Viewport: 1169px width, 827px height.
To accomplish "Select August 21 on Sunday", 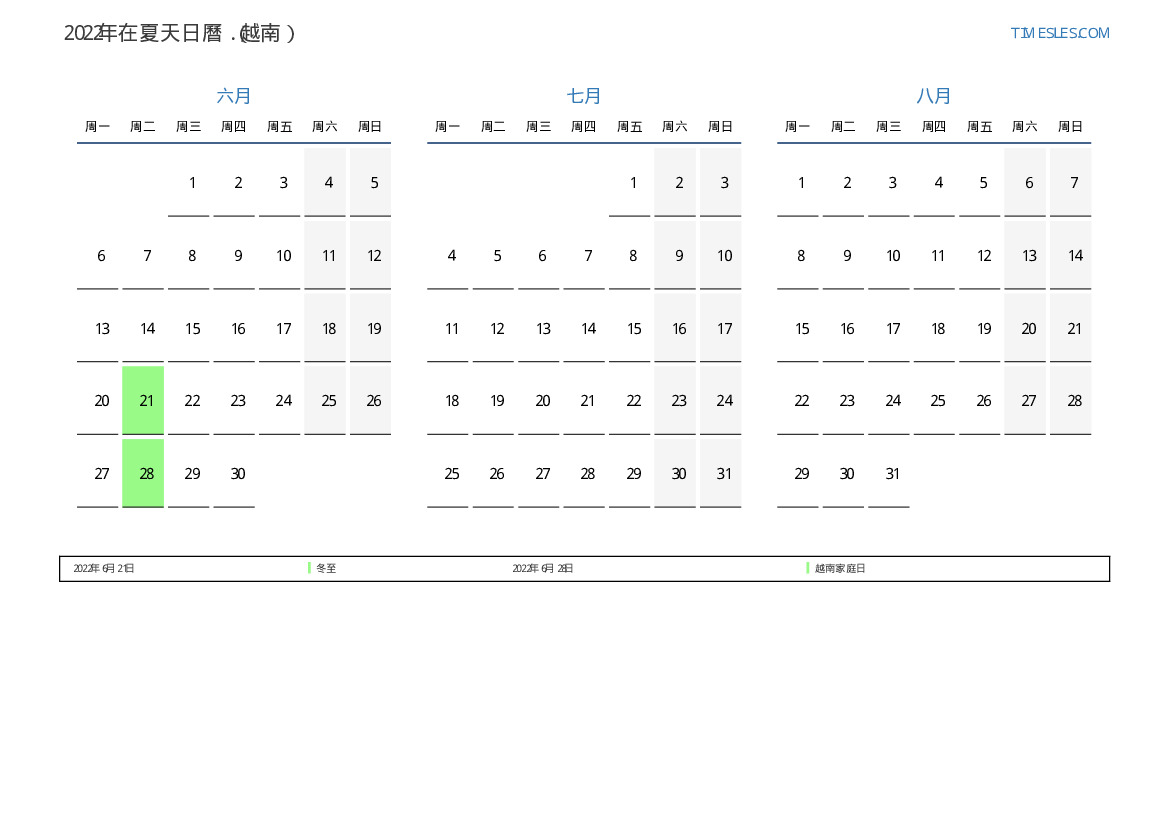I will [x=1071, y=329].
